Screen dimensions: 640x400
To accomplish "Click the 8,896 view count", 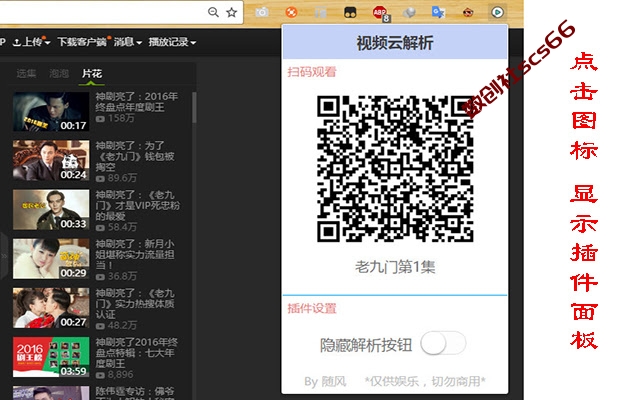I will (x=120, y=374).
